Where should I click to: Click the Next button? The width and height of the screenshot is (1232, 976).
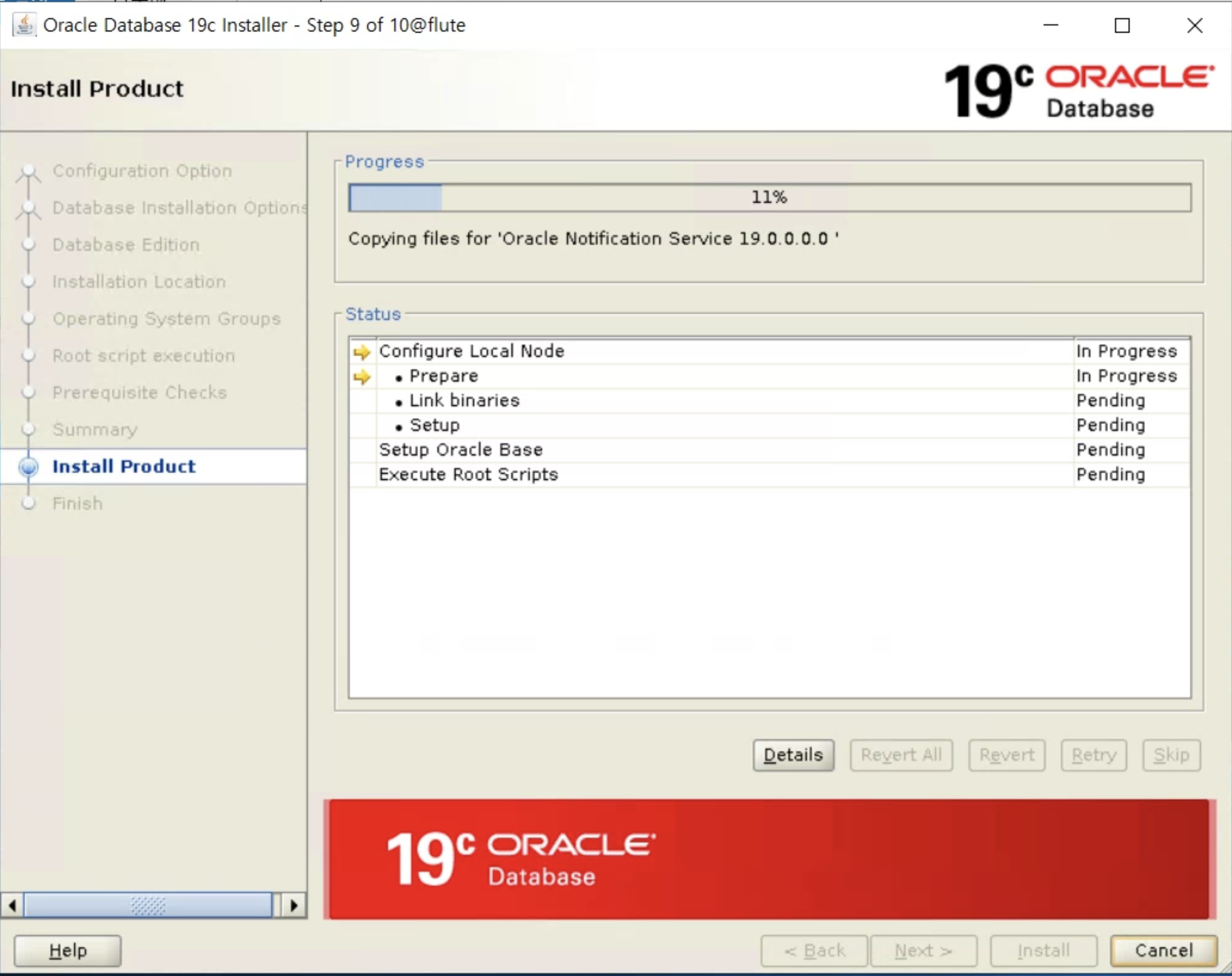924,951
